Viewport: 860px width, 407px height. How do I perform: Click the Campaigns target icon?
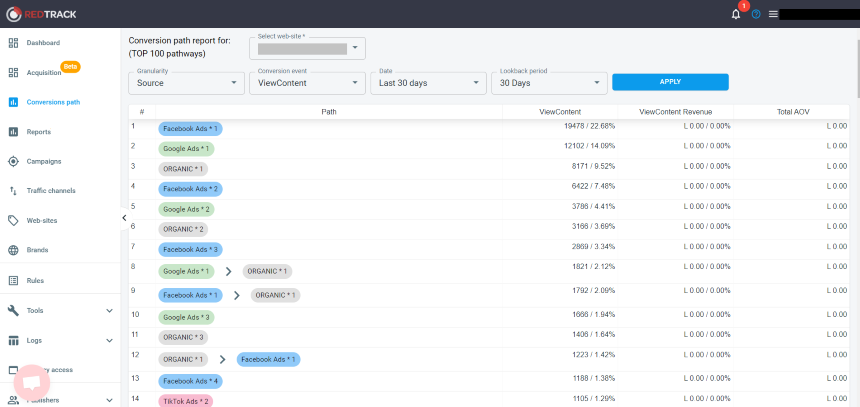pyautogui.click(x=14, y=161)
